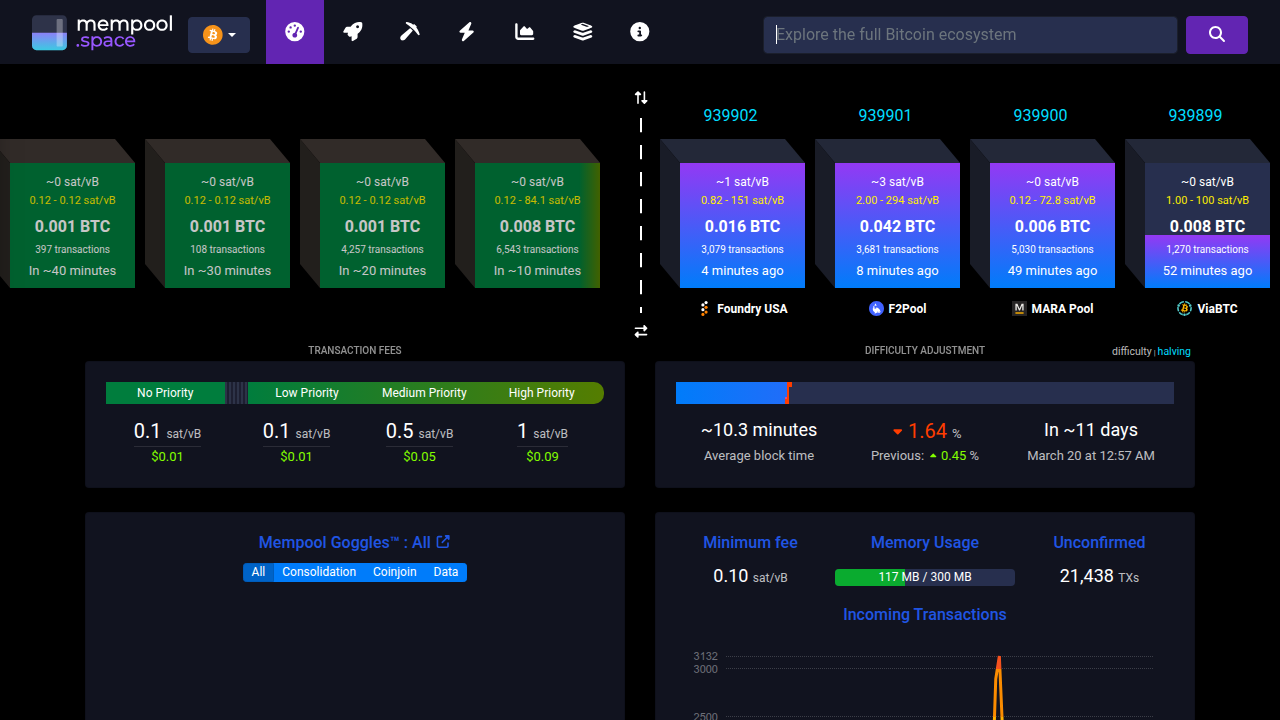Toggle the Data filter in Mempool Goggles
This screenshot has height=720, width=1280.
[x=446, y=572]
